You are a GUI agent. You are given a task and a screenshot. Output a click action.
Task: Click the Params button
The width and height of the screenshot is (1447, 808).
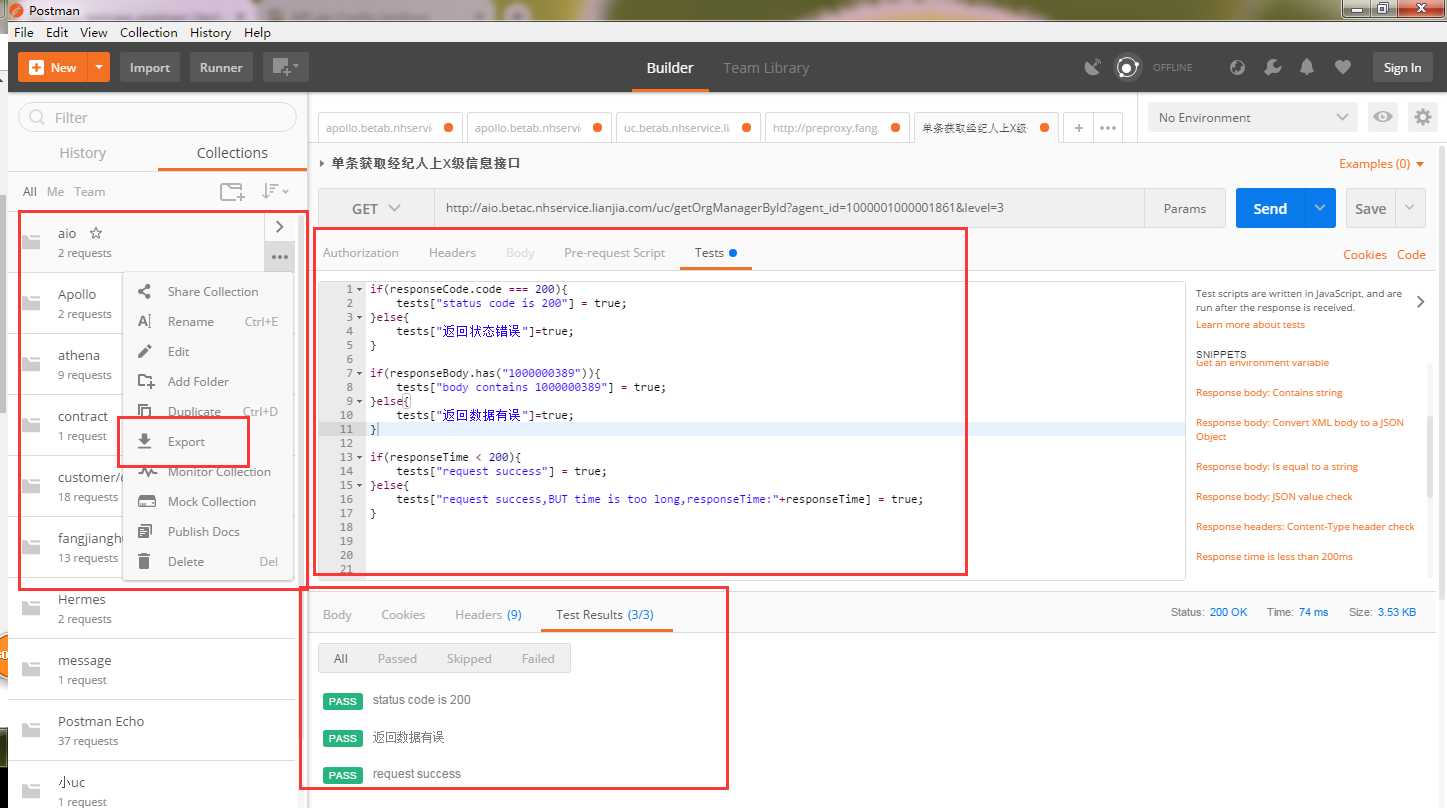point(1185,209)
